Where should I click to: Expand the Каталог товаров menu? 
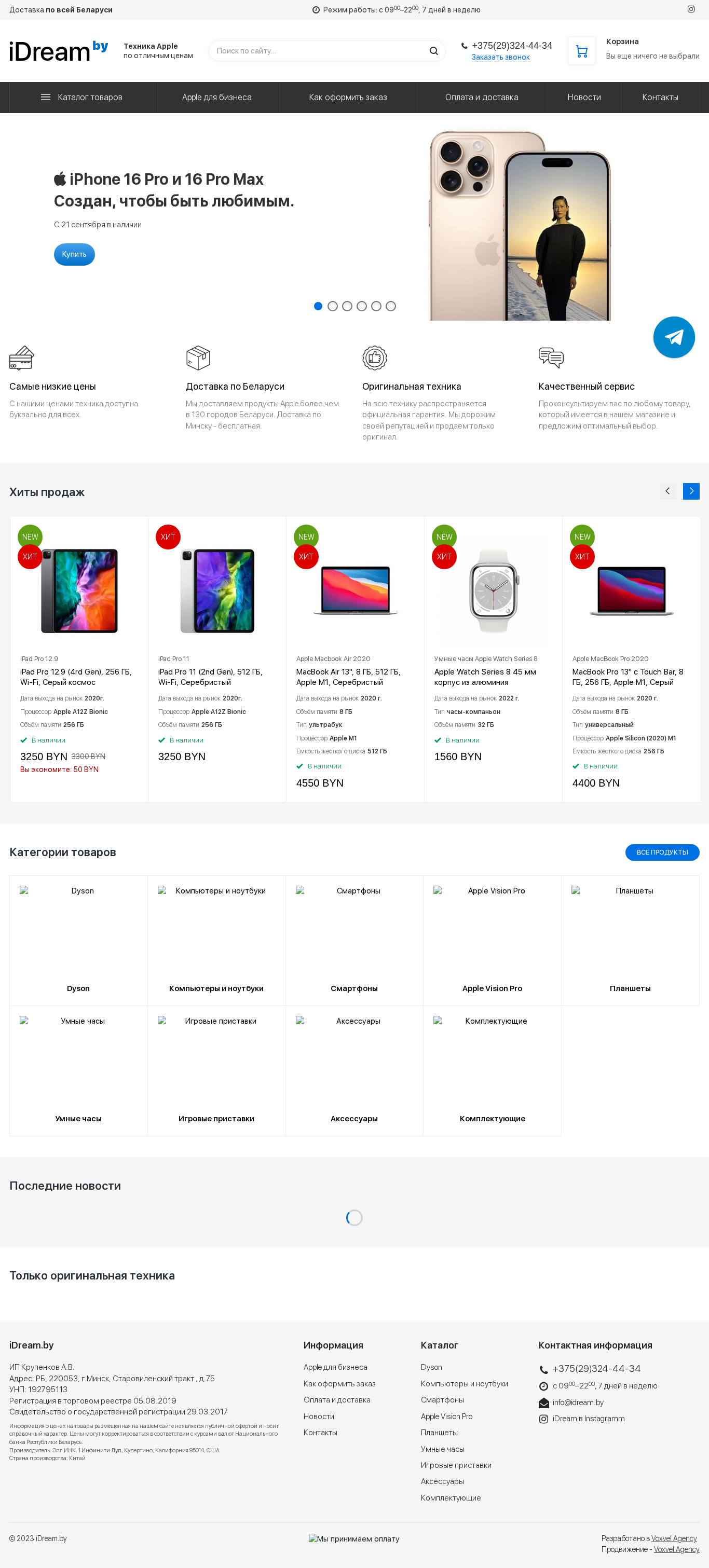pos(81,98)
